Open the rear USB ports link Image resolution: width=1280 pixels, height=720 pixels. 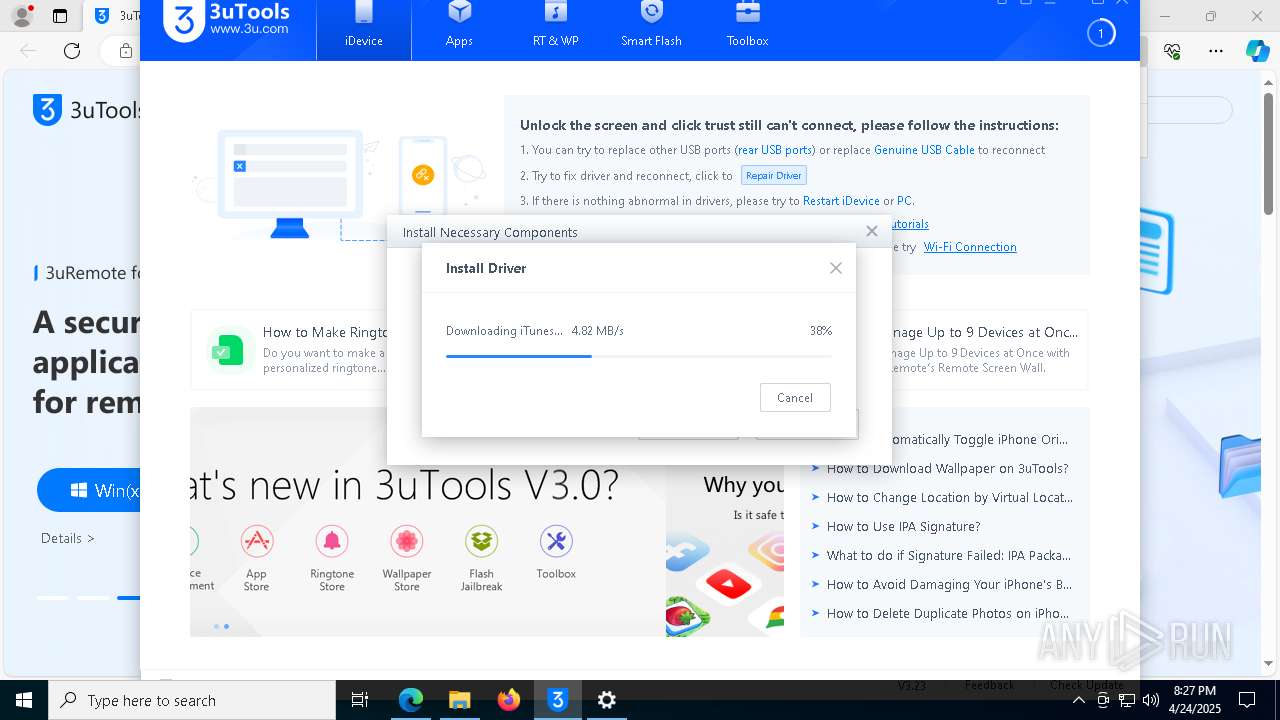tap(775, 150)
